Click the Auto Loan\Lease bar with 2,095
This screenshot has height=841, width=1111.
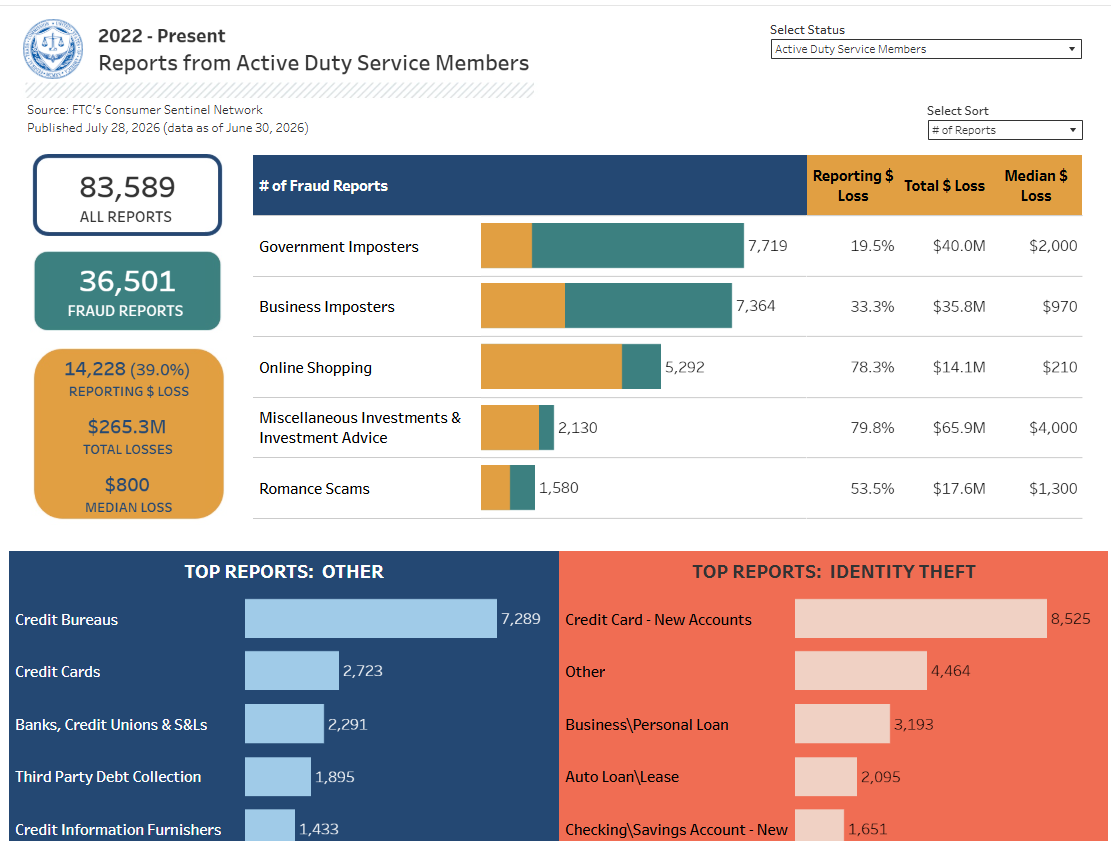pos(826,777)
